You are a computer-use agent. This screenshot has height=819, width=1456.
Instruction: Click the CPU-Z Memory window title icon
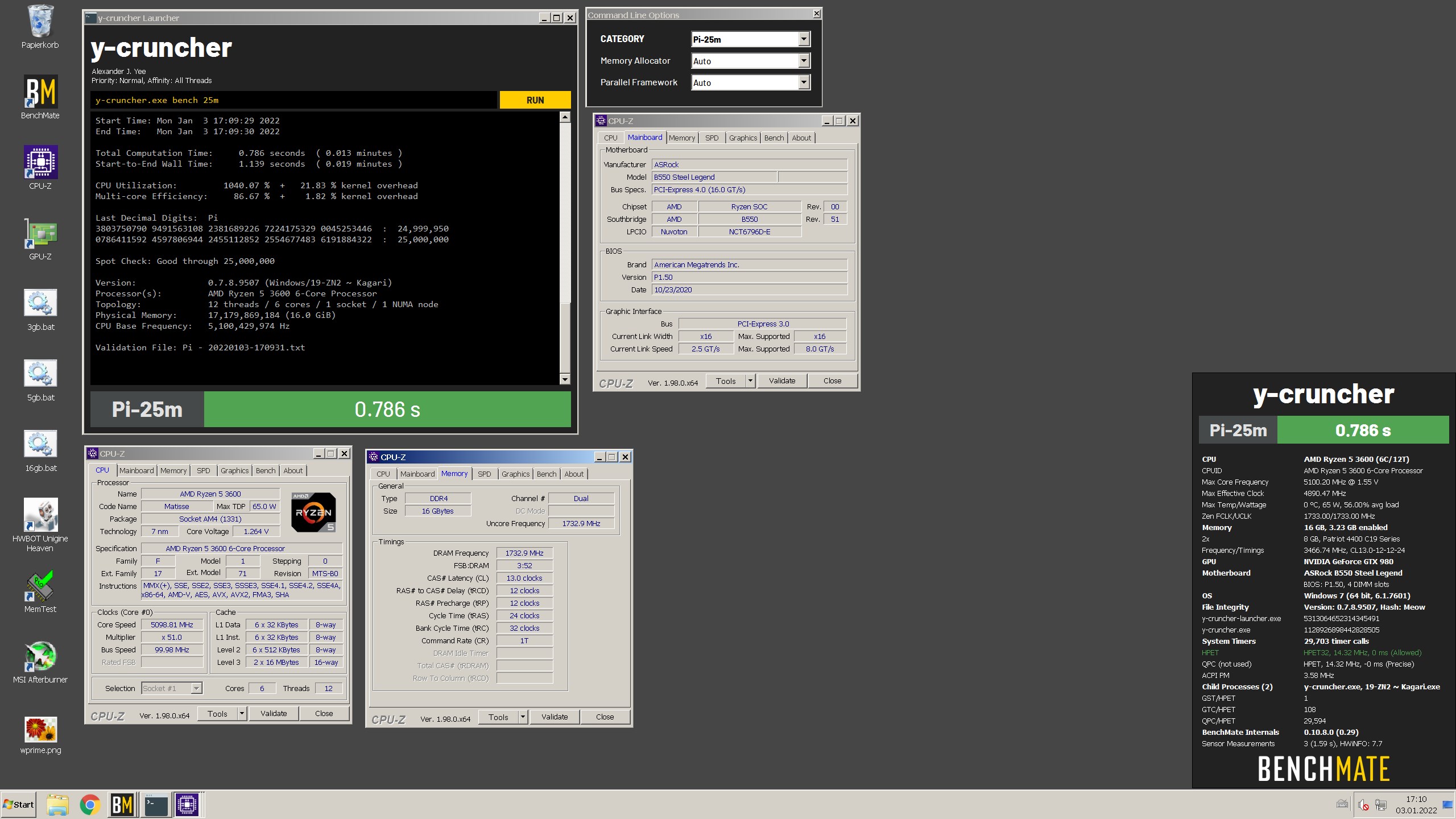(373, 457)
